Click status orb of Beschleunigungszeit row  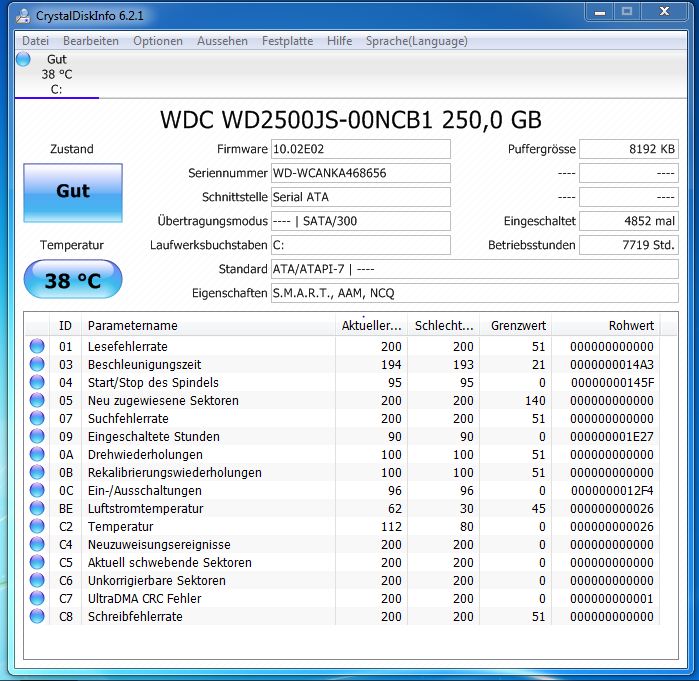[x=37, y=364]
